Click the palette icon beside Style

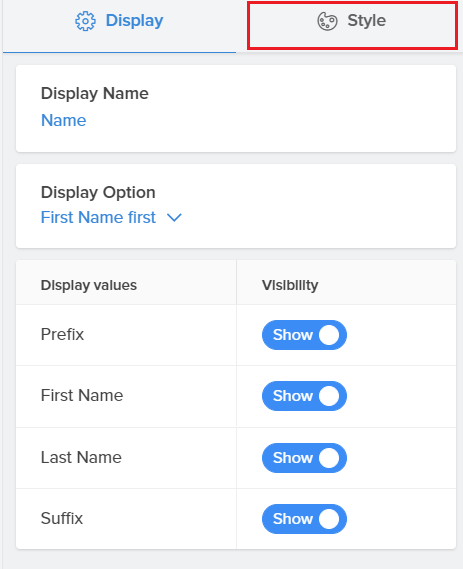point(327,21)
